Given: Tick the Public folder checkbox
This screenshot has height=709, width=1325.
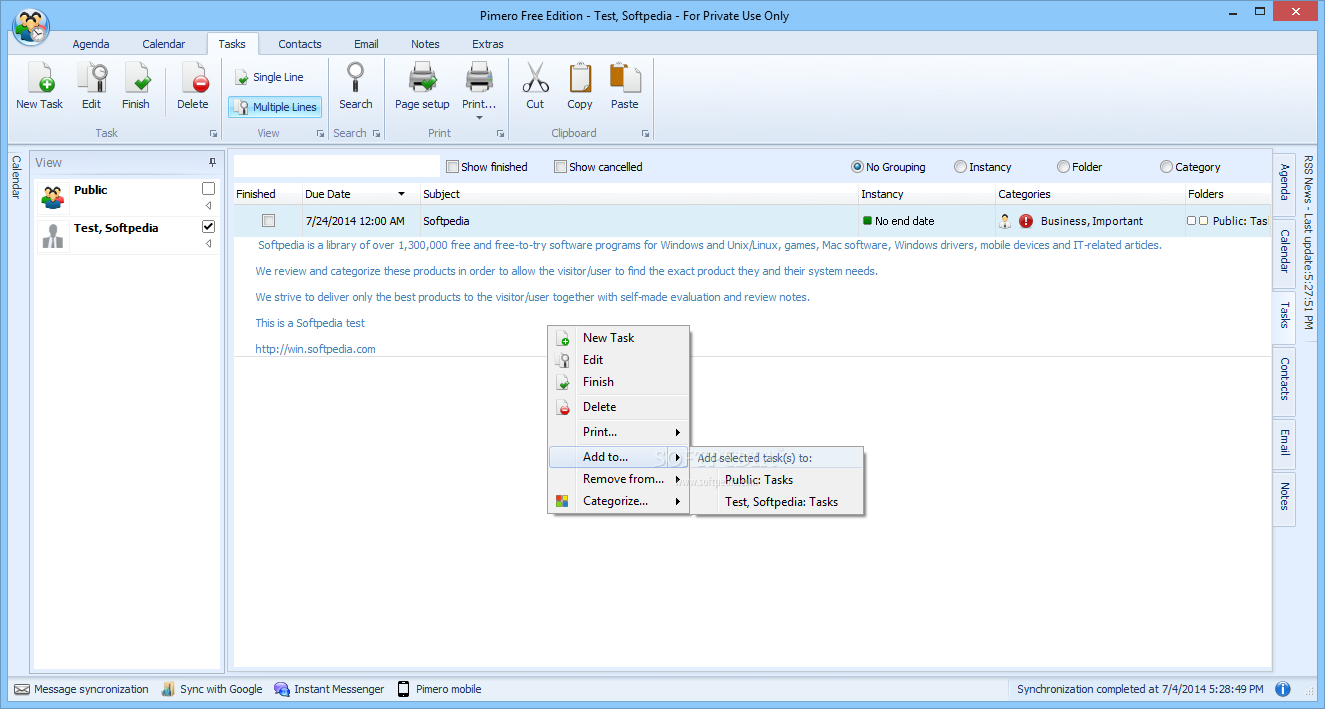Looking at the screenshot, I should 208,189.
